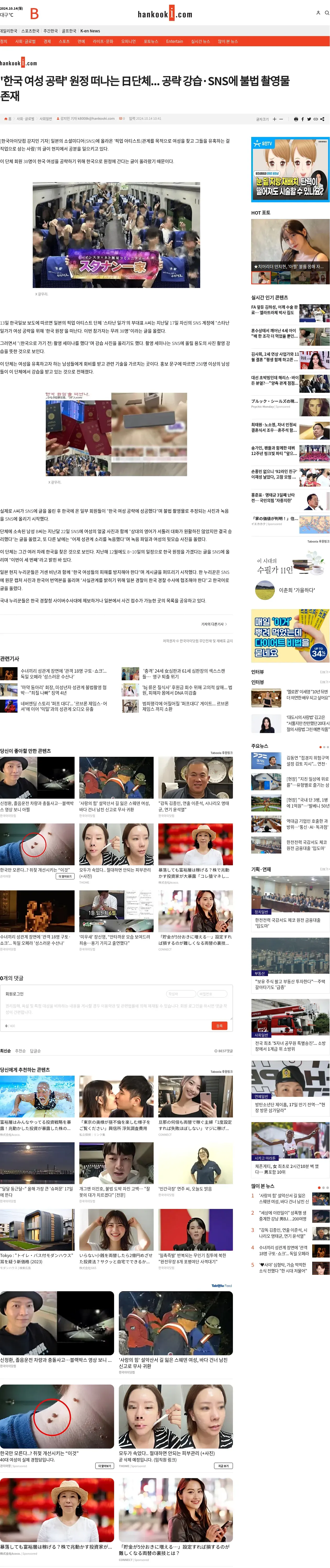Open 이 시대의 수필가 11인 banner
This screenshot has height=1568, width=330.
(x=290, y=576)
